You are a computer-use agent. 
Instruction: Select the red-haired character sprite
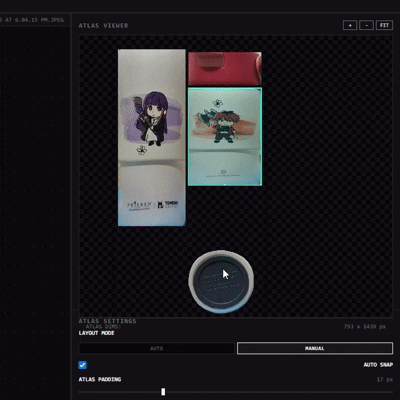(225, 137)
